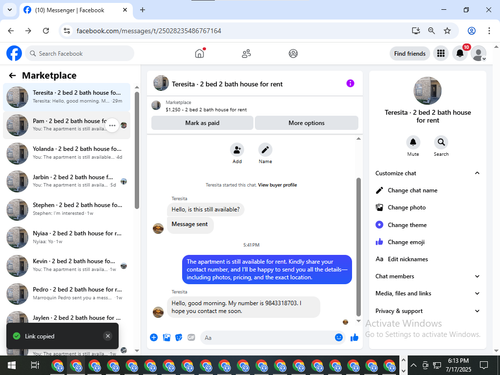Click the message Aa input field
Screen dimensions: 500x375
(267, 337)
